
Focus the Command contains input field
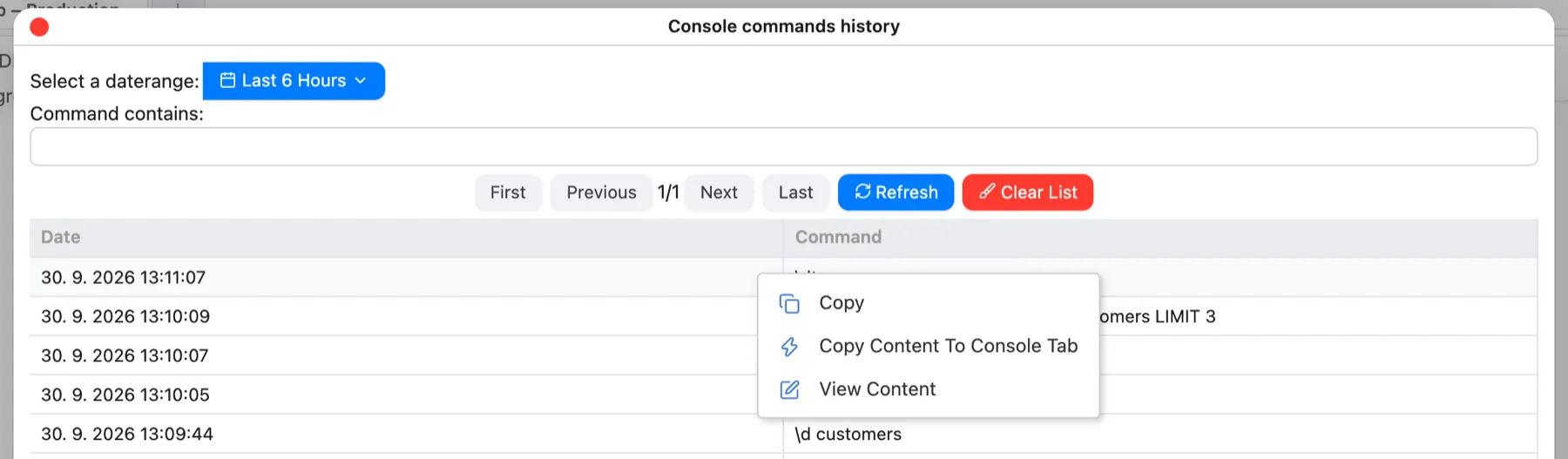pos(783,146)
